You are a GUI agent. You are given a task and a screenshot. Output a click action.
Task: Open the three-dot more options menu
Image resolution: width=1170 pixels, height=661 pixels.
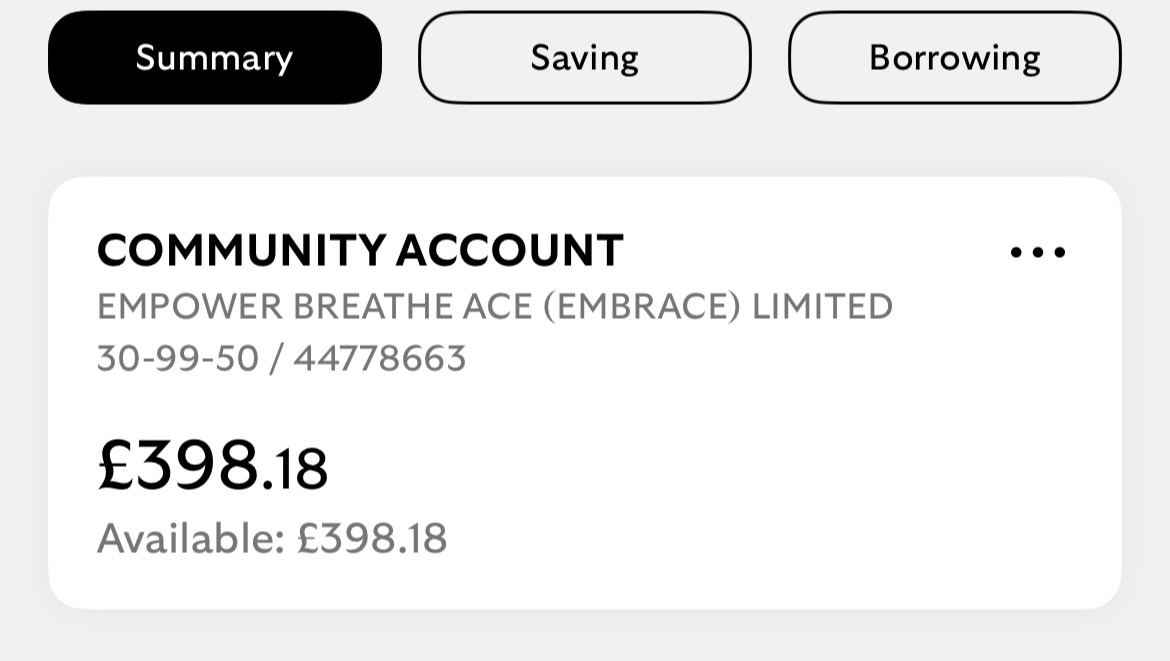click(1038, 252)
